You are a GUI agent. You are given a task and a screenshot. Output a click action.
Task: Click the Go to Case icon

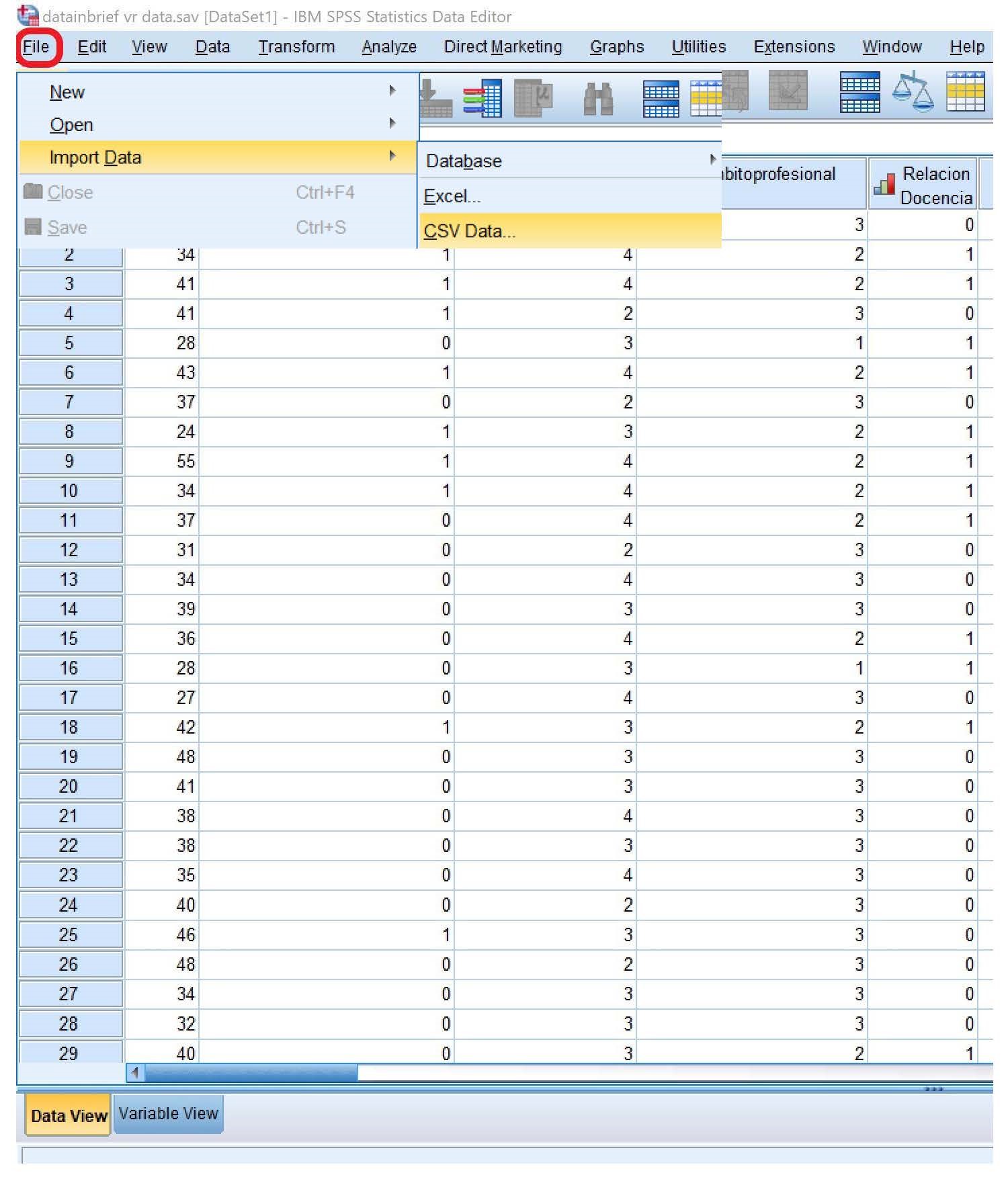tap(435, 98)
